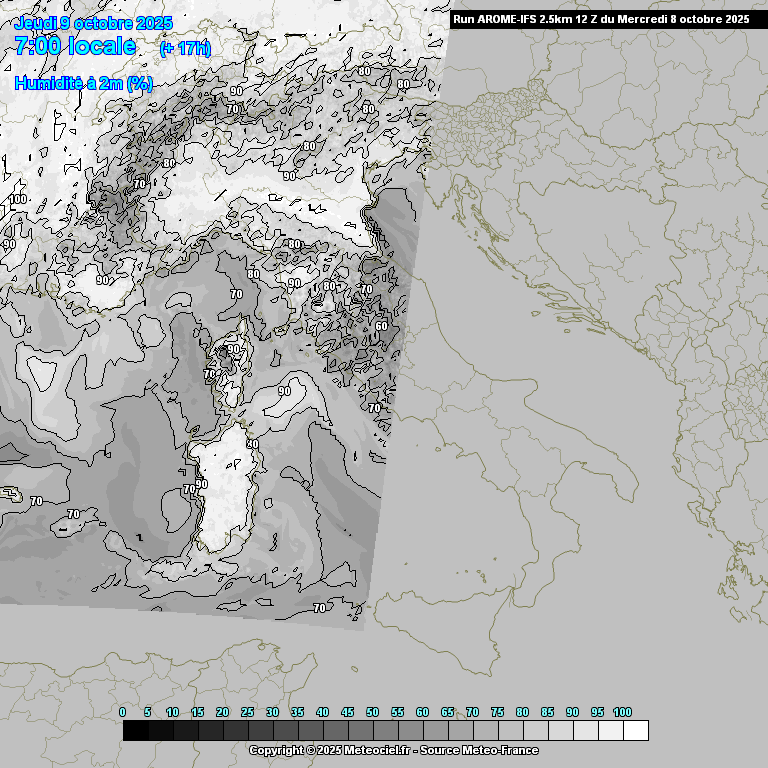Click on the island of Corsica
This screenshot has height=768, width=768.
(x=230, y=370)
